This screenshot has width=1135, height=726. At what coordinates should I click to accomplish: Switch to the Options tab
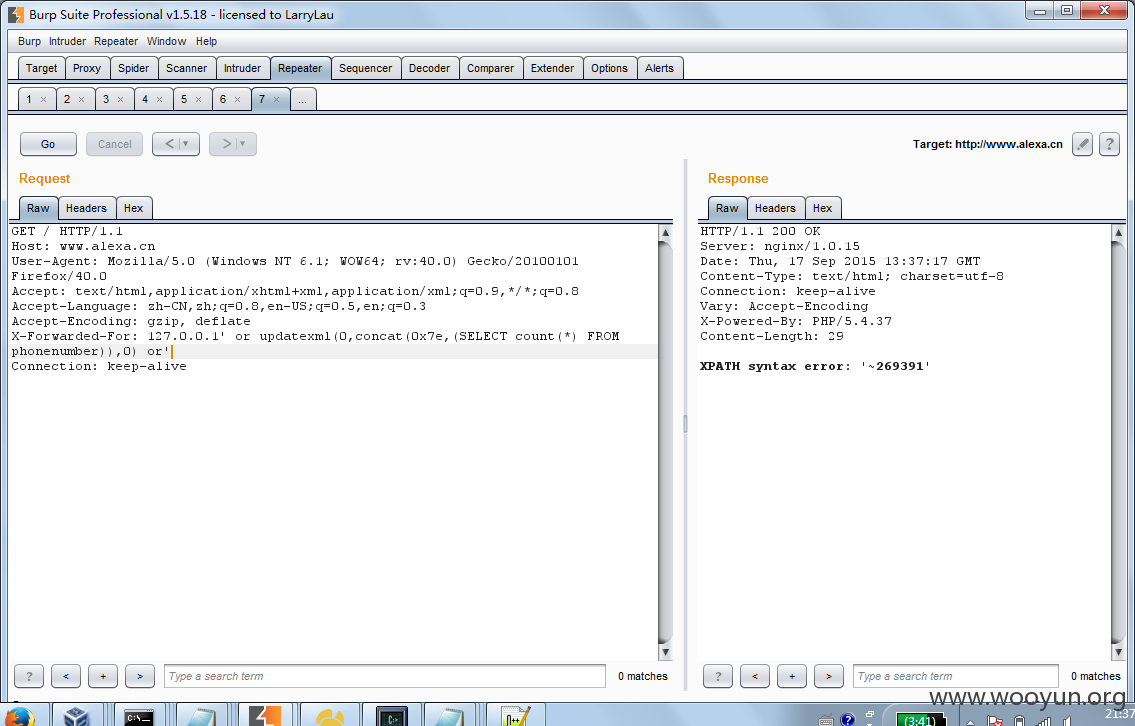pos(609,68)
